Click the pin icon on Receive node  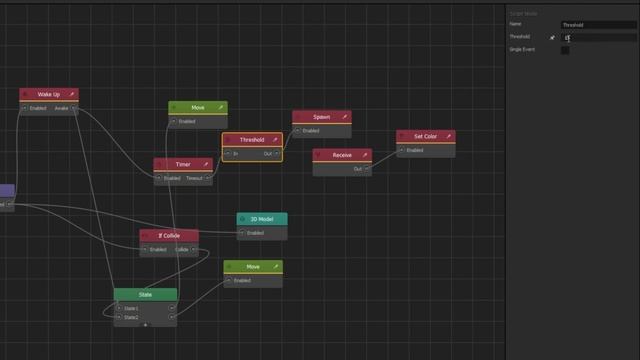coord(365,155)
